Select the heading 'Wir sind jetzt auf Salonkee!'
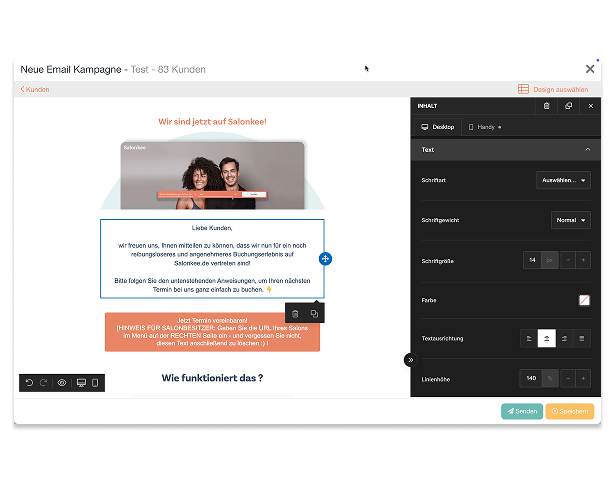 pyautogui.click(x=212, y=122)
